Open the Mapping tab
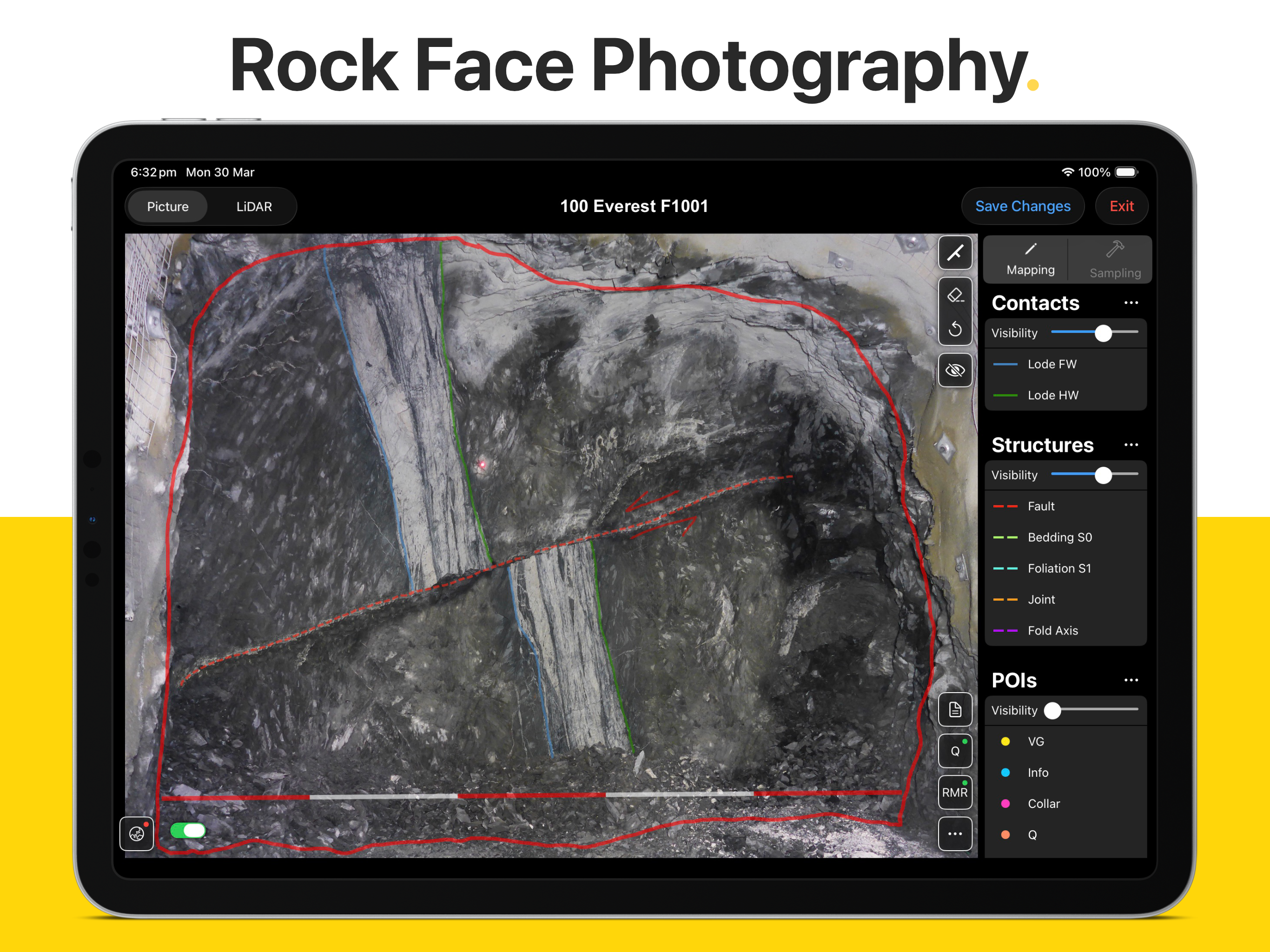This screenshot has width=1270, height=952. pos(1030,259)
